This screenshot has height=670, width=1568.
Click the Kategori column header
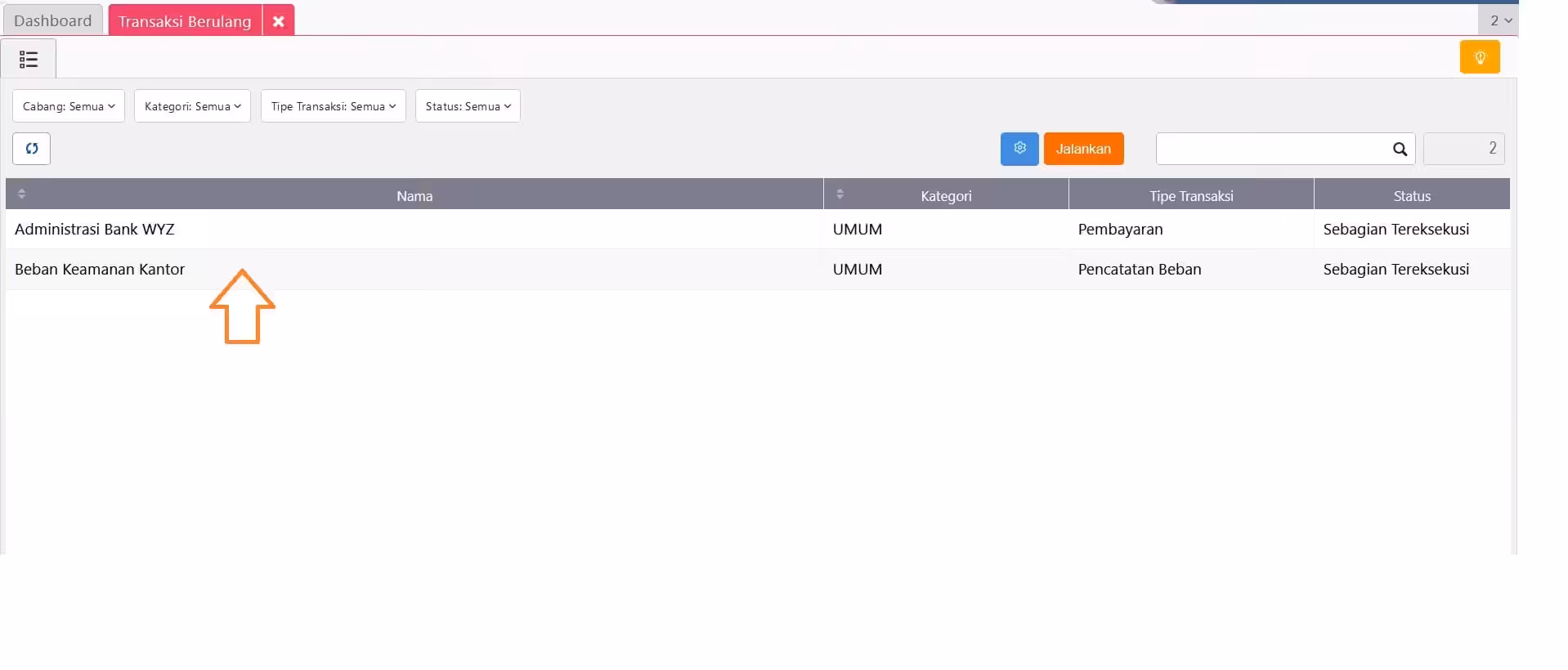[x=946, y=195]
